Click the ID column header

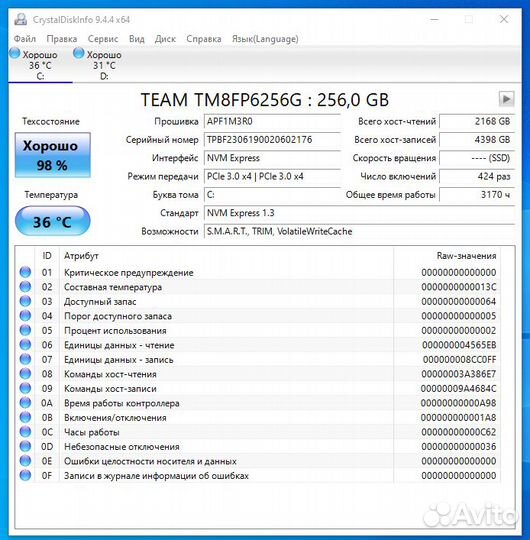[x=47, y=256]
